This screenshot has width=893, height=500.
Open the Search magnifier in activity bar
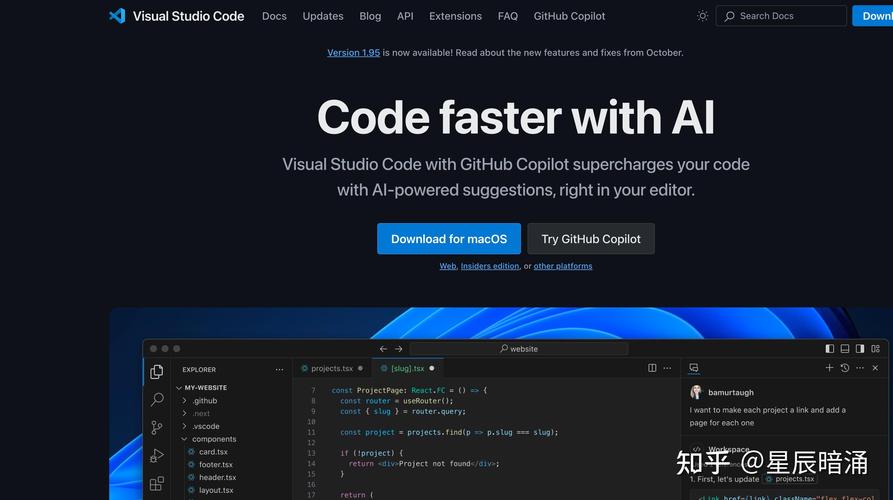click(x=157, y=400)
